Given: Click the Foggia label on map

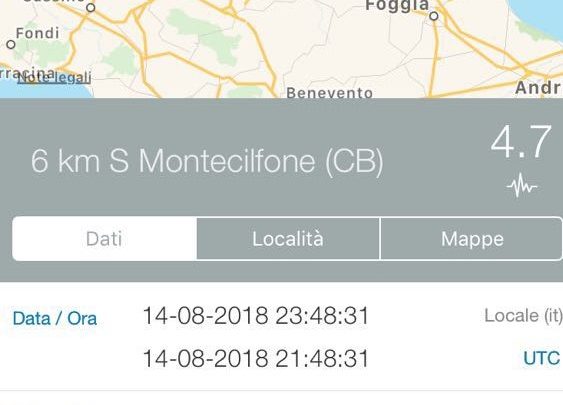Looking at the screenshot, I should 397,5.
